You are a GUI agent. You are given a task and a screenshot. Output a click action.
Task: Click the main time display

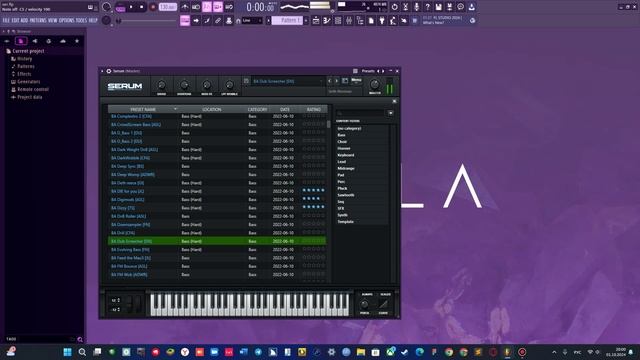[x=260, y=7]
